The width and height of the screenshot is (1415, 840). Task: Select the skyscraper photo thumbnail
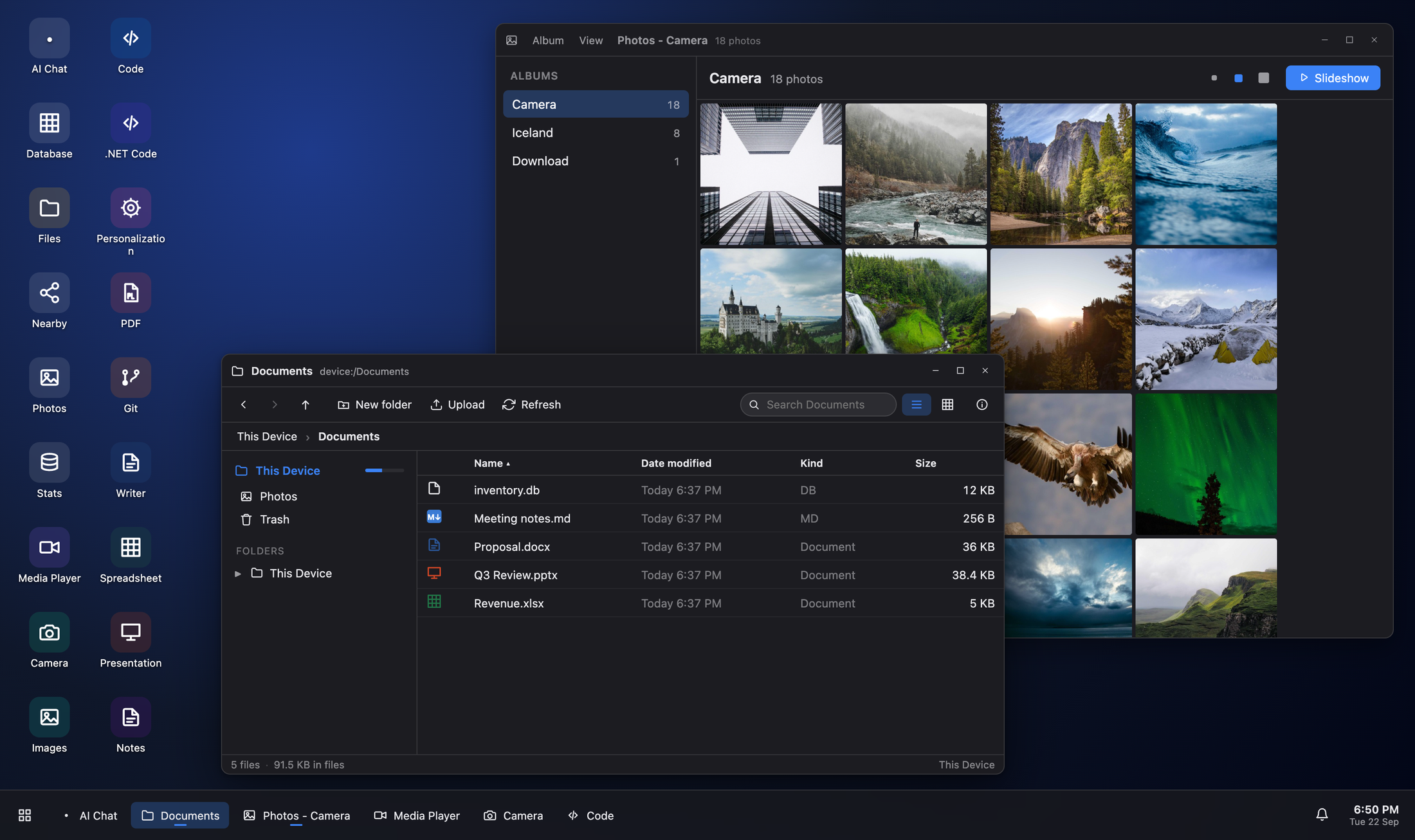771,174
